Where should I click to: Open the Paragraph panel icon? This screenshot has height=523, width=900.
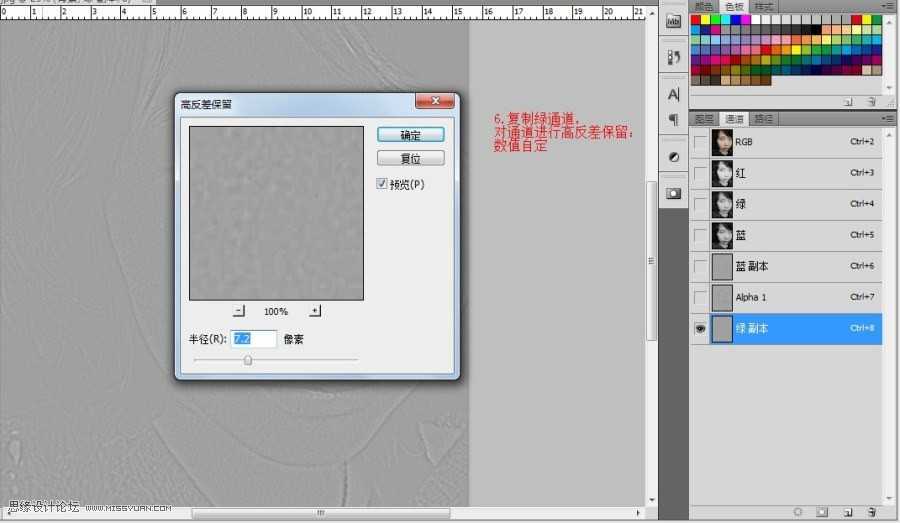click(673, 119)
